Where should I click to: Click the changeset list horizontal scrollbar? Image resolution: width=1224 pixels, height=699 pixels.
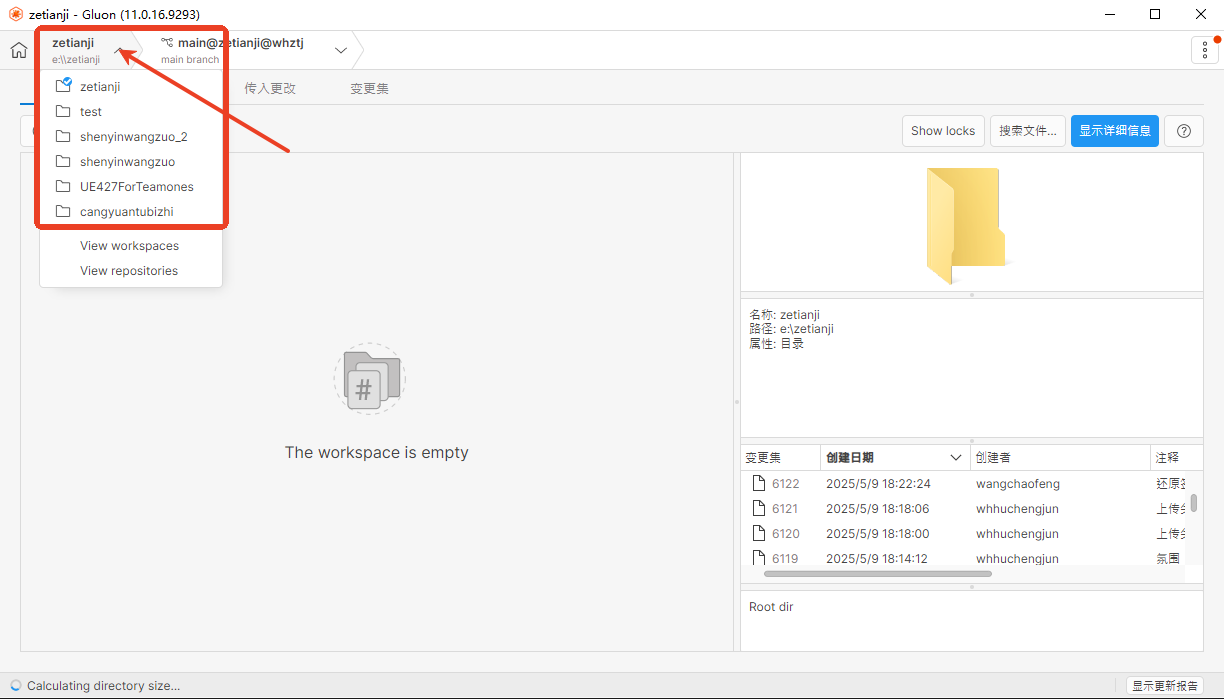pos(877,574)
